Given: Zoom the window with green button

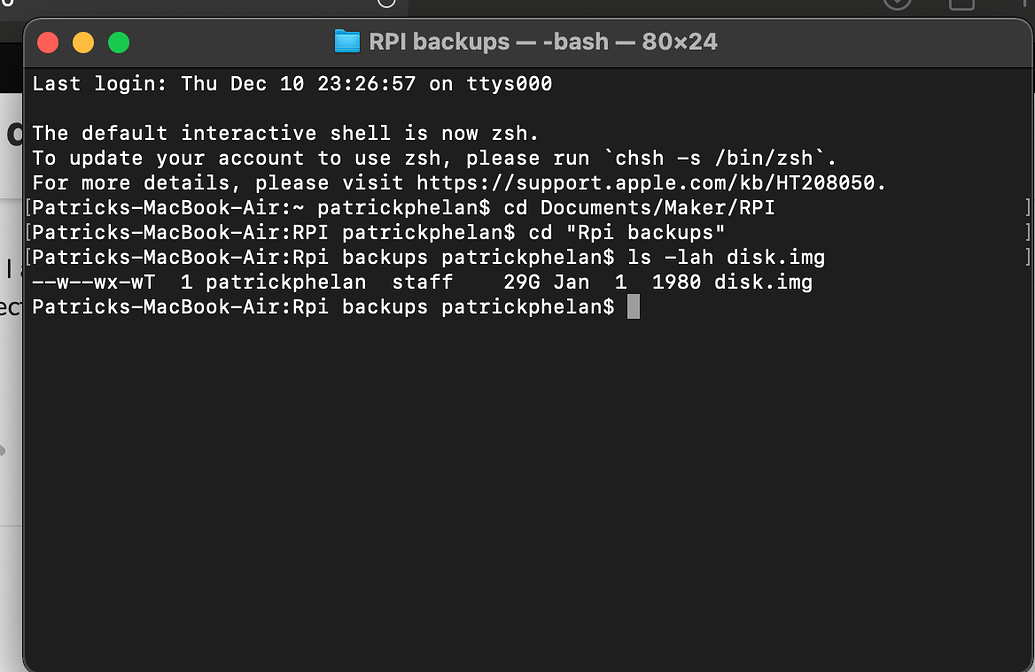Looking at the screenshot, I should (119, 43).
